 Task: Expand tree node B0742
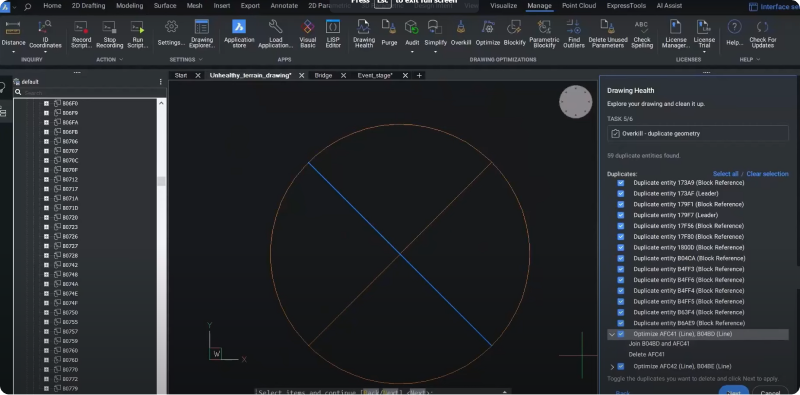(x=46, y=265)
